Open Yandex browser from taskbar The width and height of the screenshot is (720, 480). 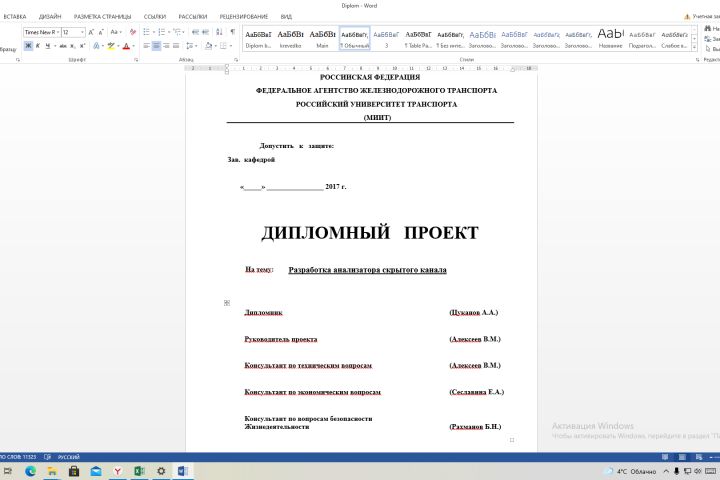point(118,471)
